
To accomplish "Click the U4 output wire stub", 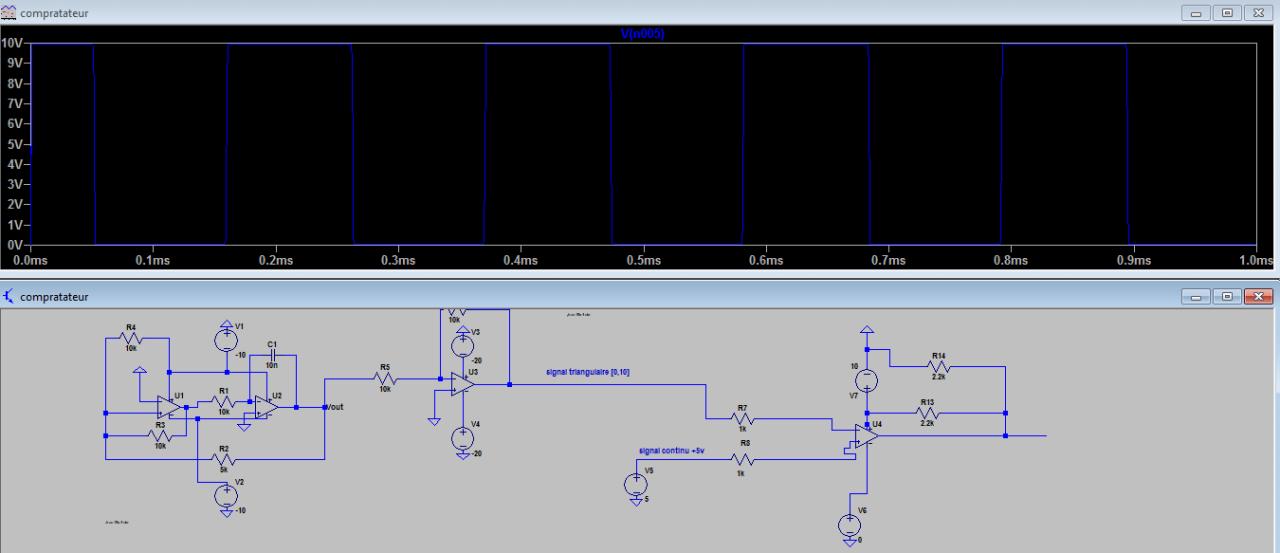I will tap(1026, 436).
